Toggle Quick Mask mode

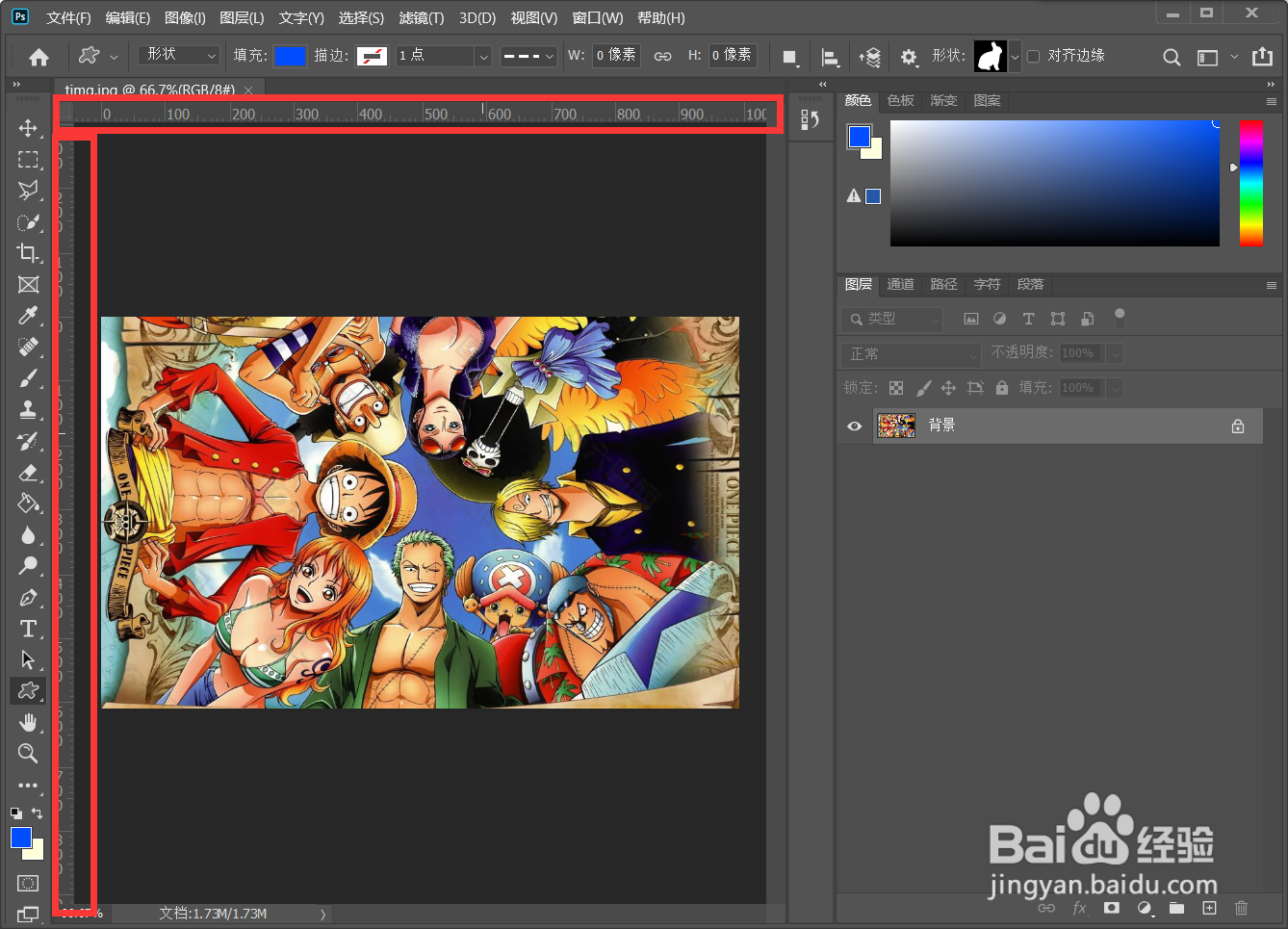[x=28, y=883]
